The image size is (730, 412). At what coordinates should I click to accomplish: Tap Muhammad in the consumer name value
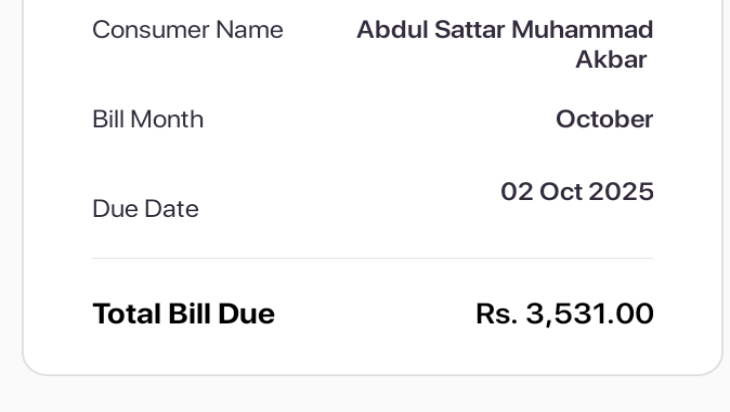point(582,30)
